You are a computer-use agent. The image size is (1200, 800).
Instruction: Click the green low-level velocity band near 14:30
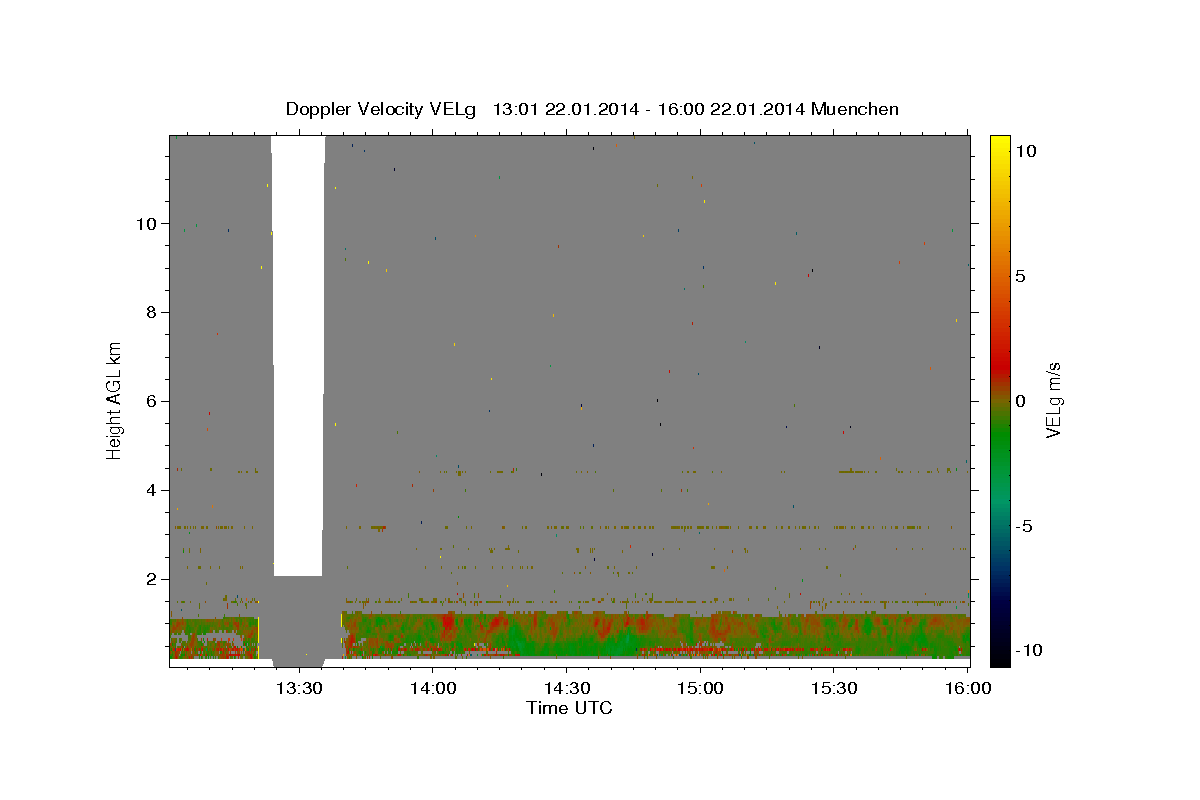[x=566, y=634]
